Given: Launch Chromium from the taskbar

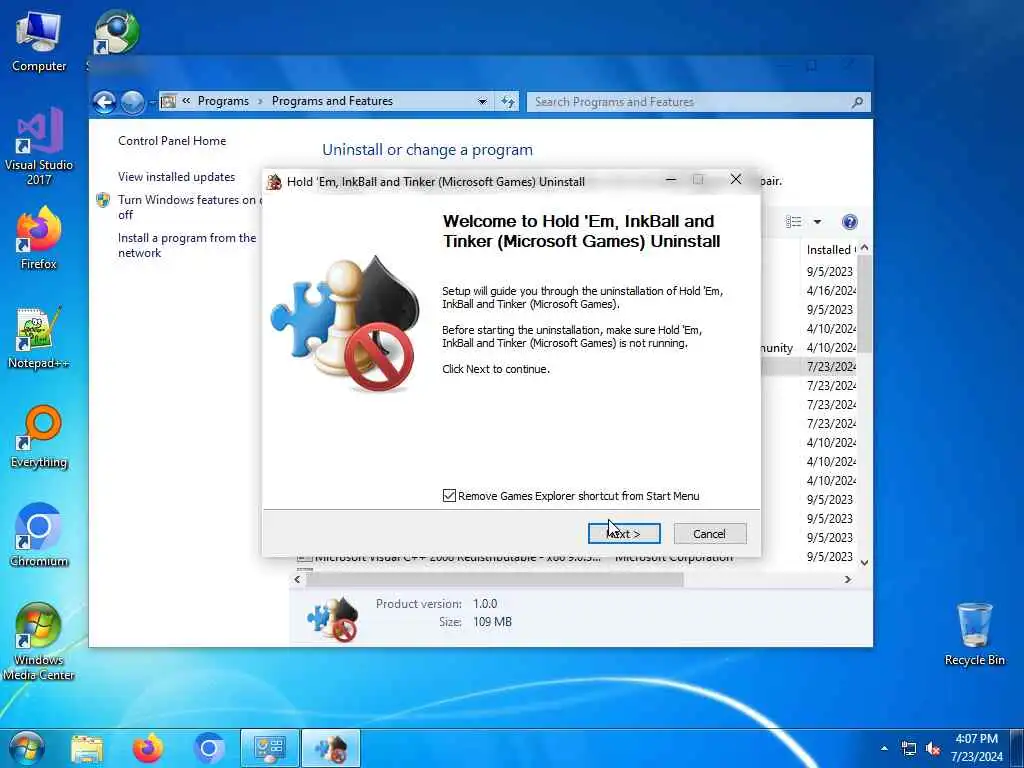Looking at the screenshot, I should (x=209, y=749).
